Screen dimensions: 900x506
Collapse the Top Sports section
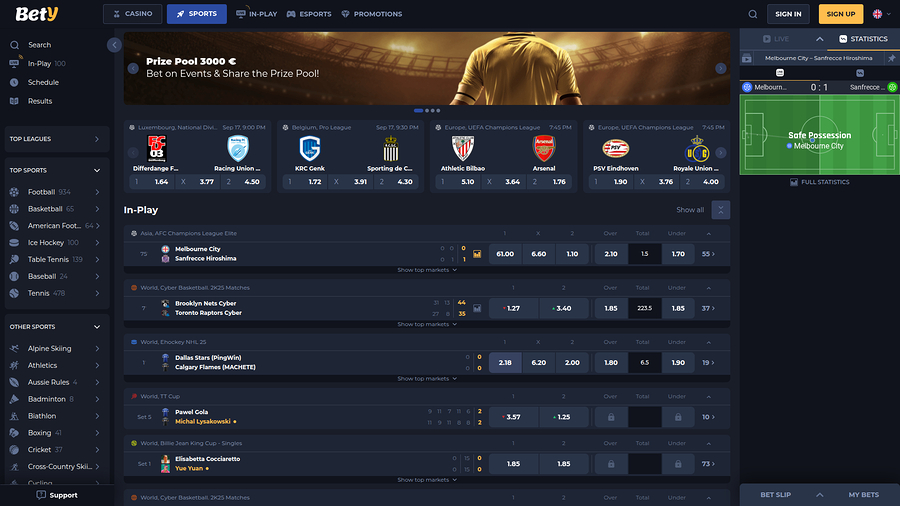(x=96, y=170)
